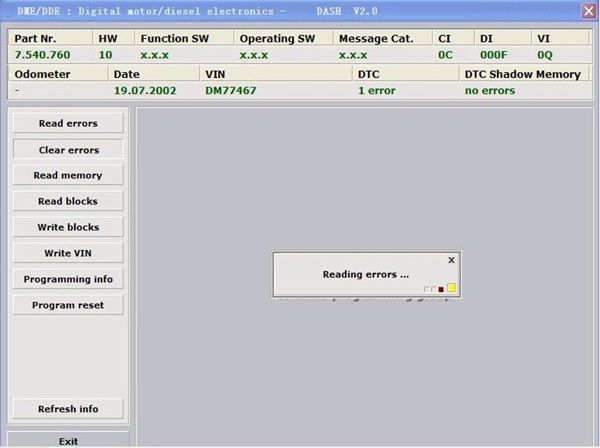
Task: Click Write VIN button
Action: point(68,253)
